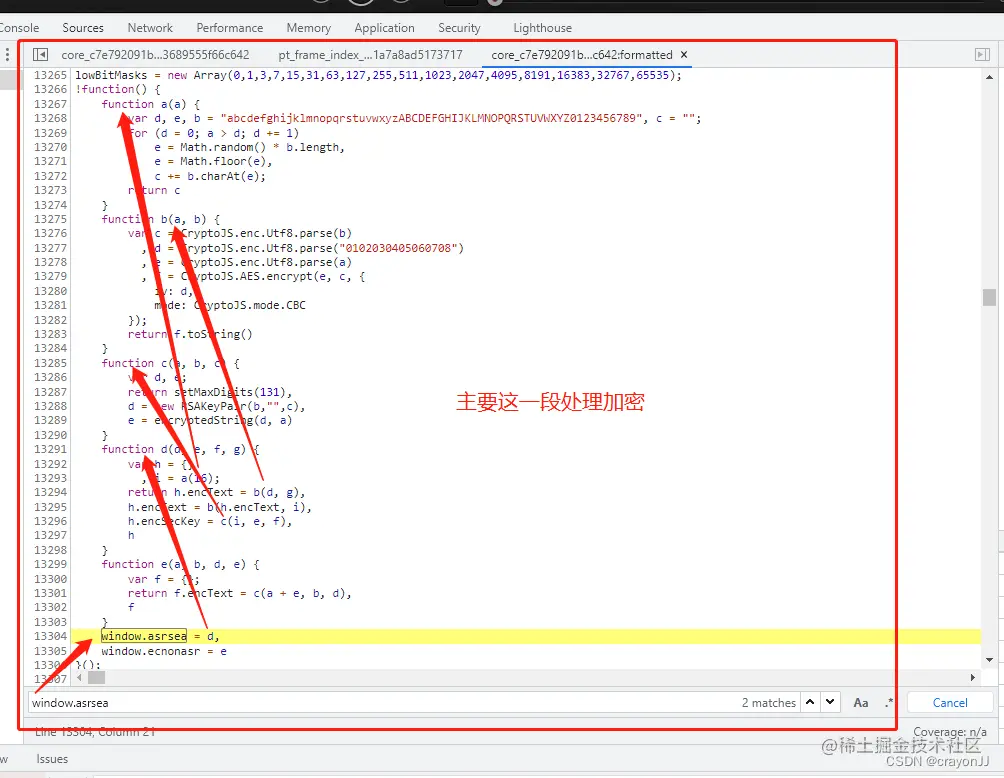Click the vertical scrollbar up arrow

pos(989,77)
